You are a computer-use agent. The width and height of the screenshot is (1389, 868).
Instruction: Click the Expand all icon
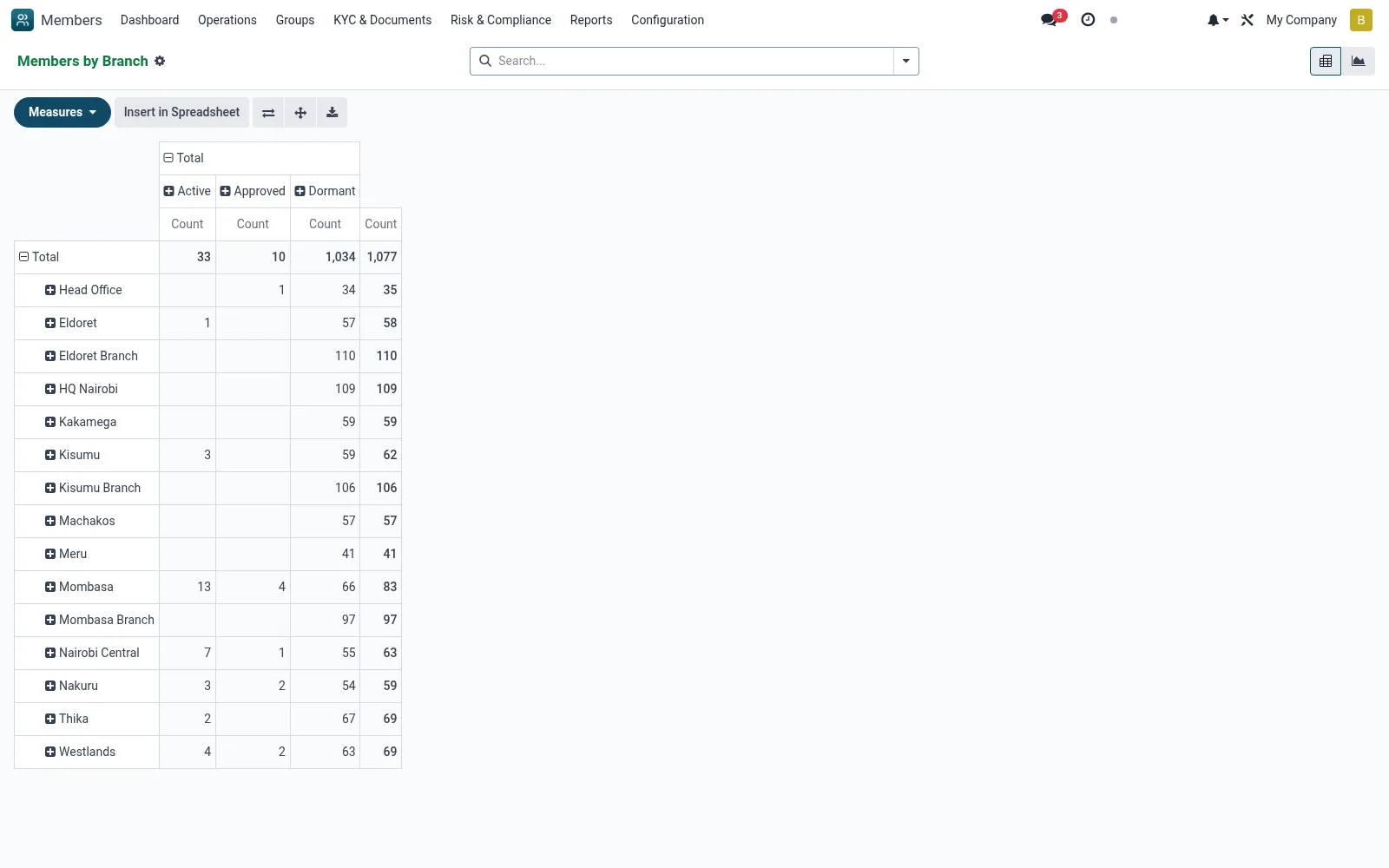click(x=300, y=113)
